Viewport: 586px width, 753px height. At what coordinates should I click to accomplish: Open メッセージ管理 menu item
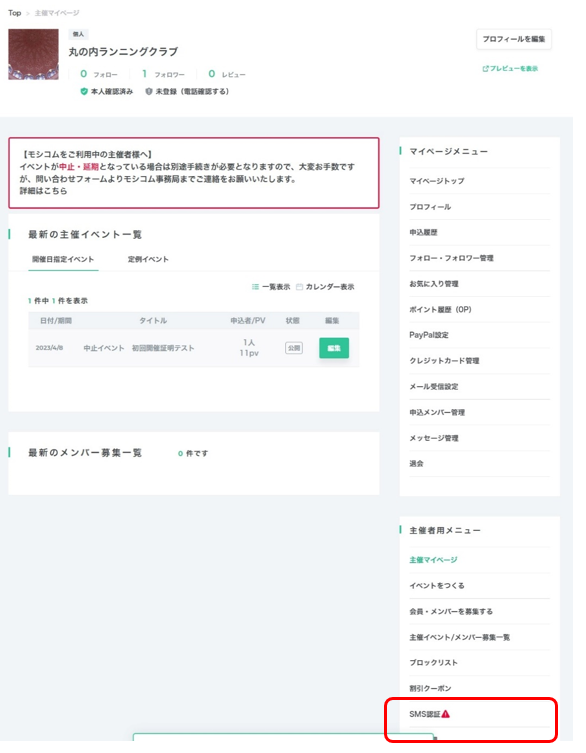434,438
